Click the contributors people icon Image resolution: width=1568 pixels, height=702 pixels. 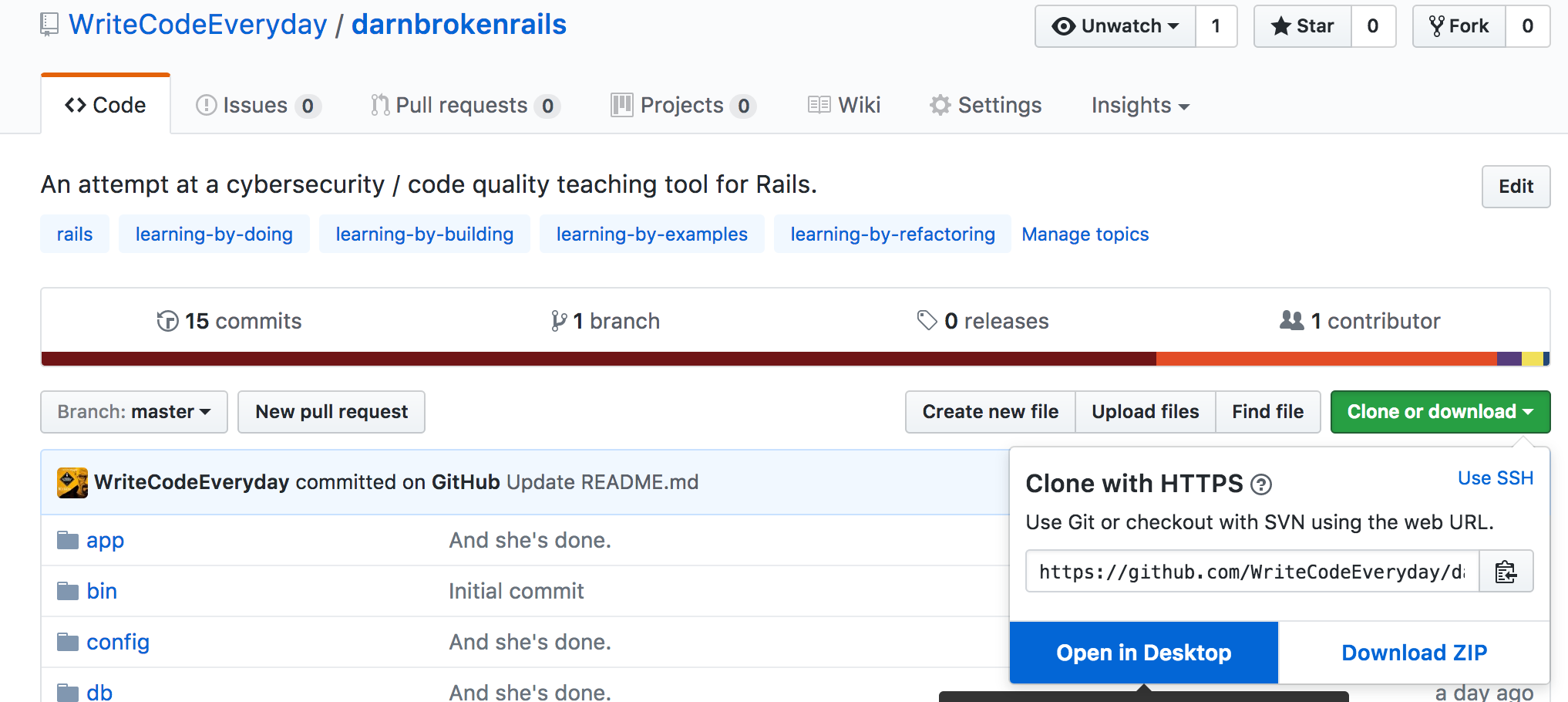click(1292, 320)
